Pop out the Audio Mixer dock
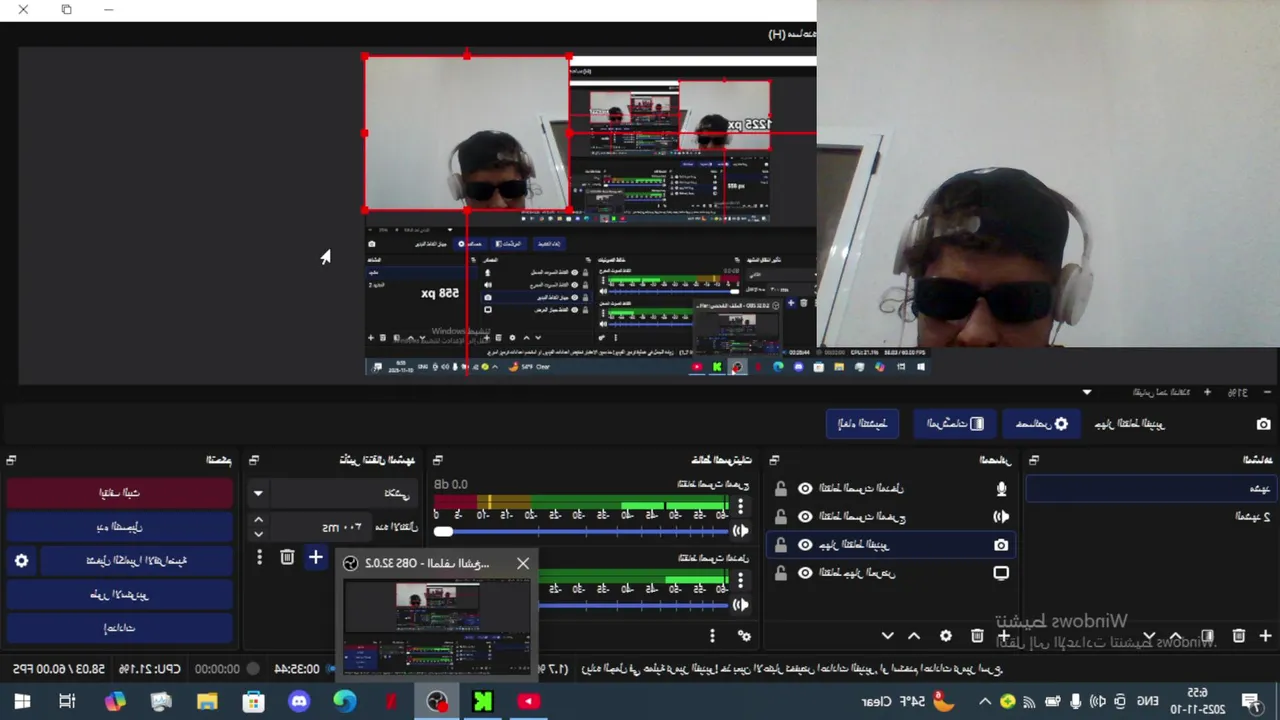 [x=437, y=460]
